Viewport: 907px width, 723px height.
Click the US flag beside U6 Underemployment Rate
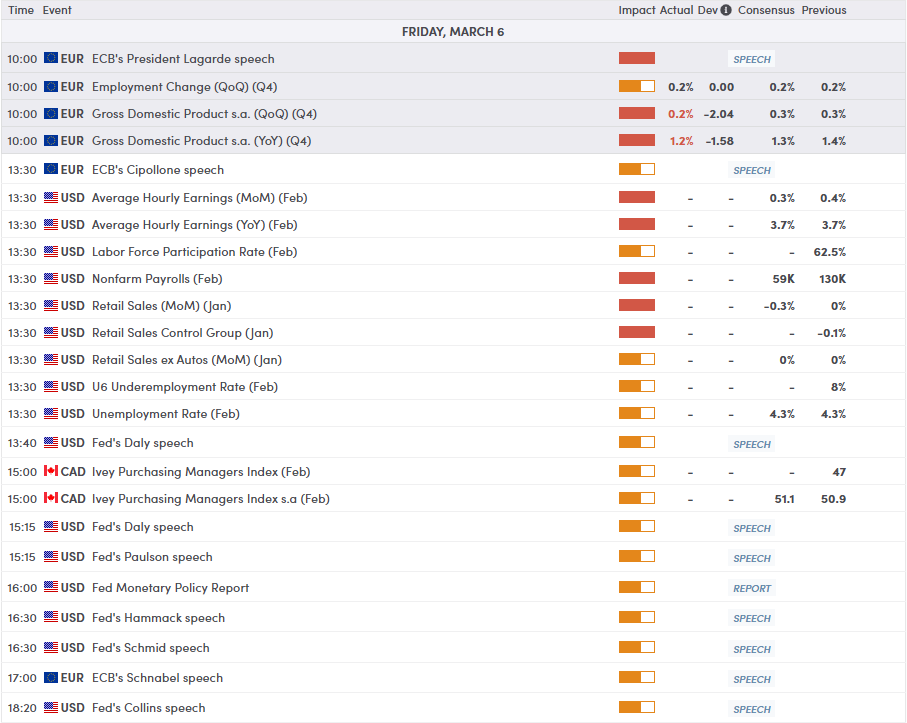pos(51,386)
